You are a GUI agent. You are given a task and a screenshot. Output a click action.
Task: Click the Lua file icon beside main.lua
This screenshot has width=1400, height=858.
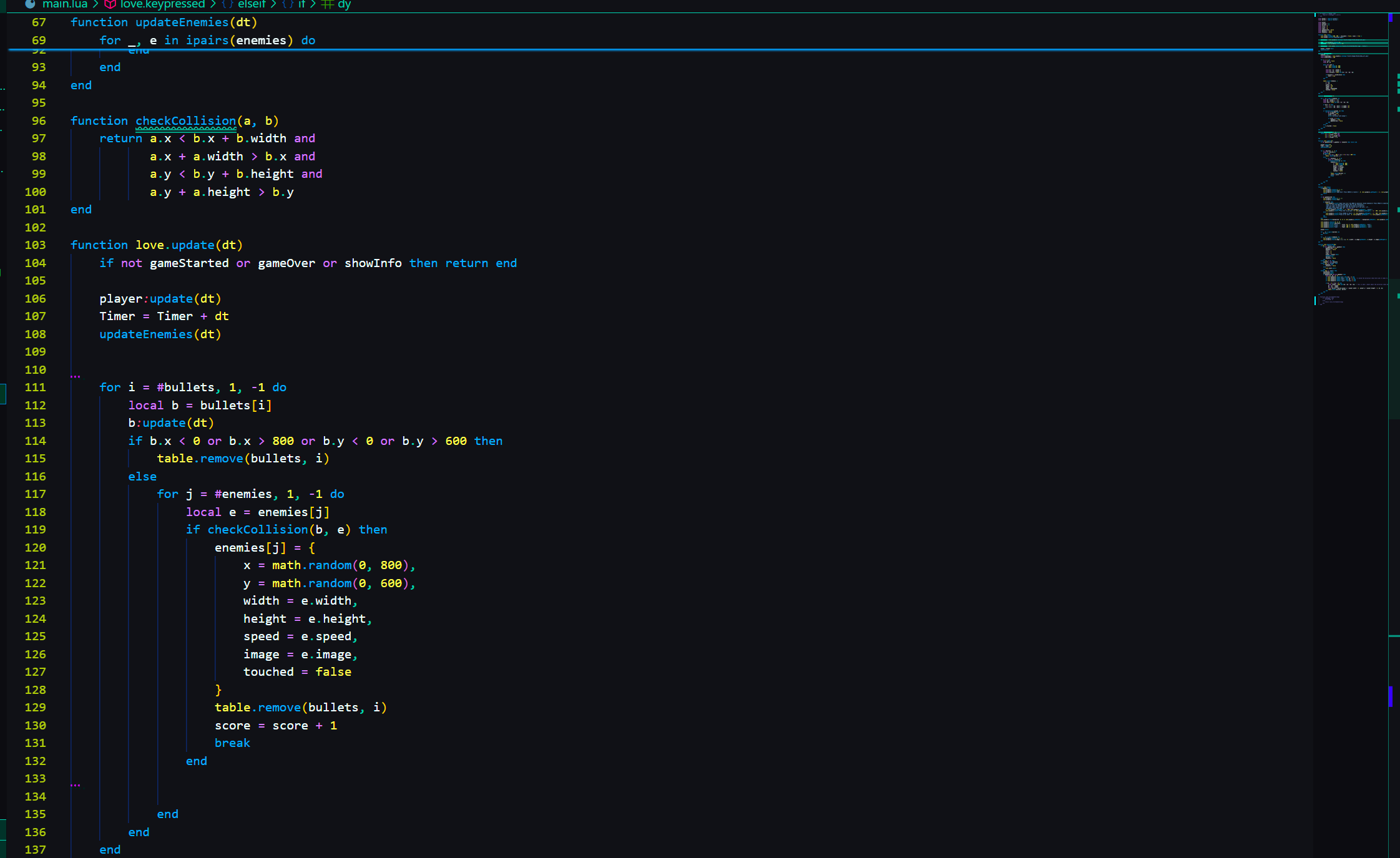coord(30,4)
